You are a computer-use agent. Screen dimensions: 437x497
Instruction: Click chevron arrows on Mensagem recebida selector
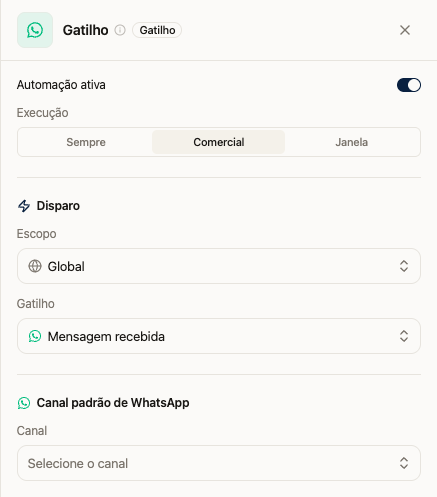(x=404, y=336)
